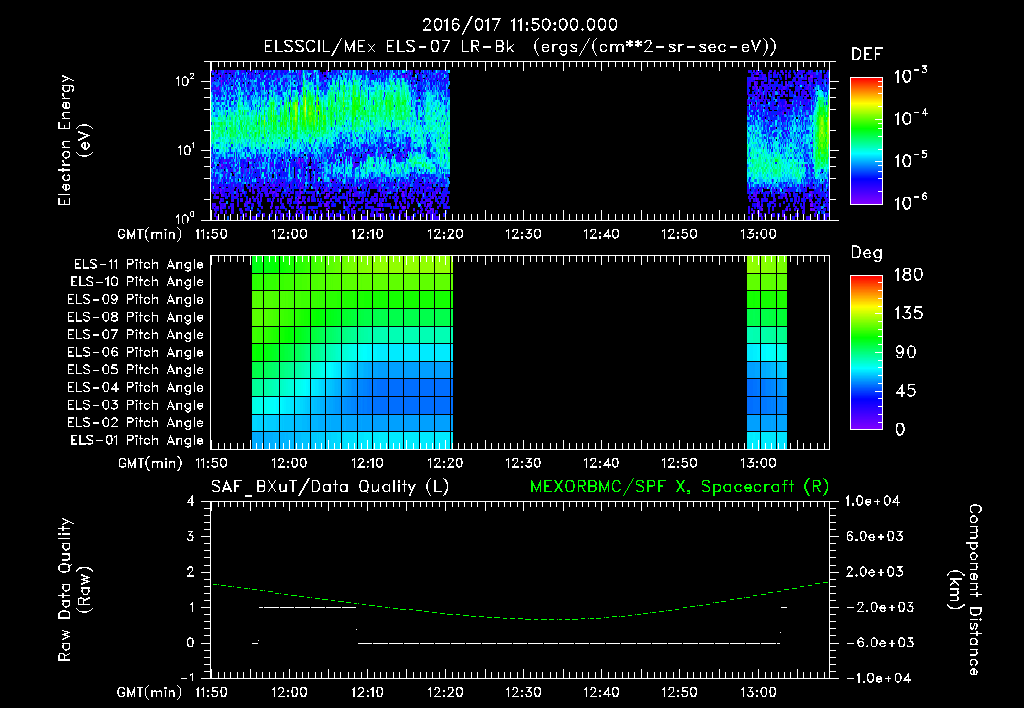This screenshot has width=1024, height=708.
Task: Click the ELS-07 Pitch Angle row label
Action: (x=135, y=335)
